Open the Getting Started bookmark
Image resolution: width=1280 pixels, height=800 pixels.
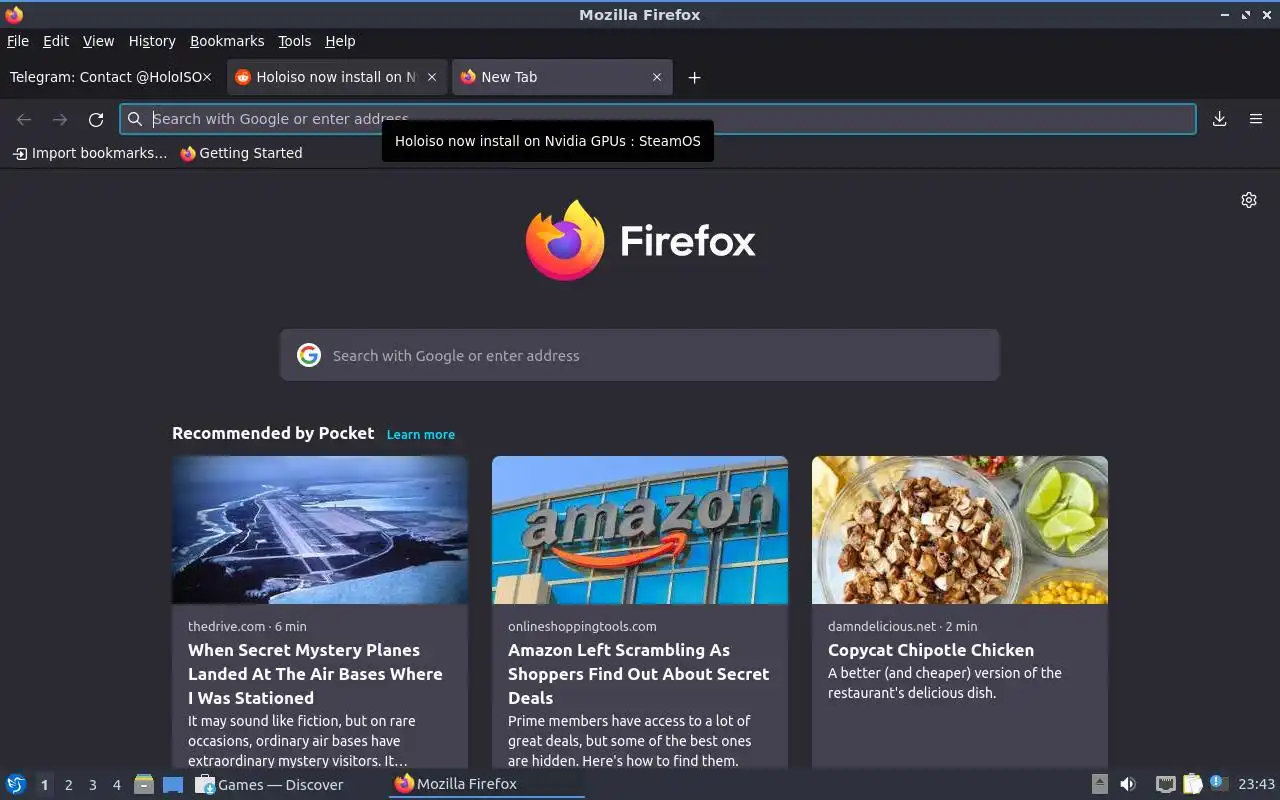coord(241,153)
